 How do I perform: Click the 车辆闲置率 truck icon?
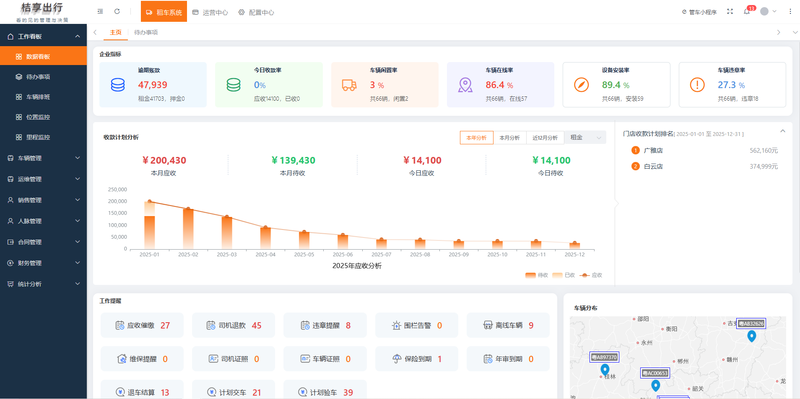tap(349, 85)
